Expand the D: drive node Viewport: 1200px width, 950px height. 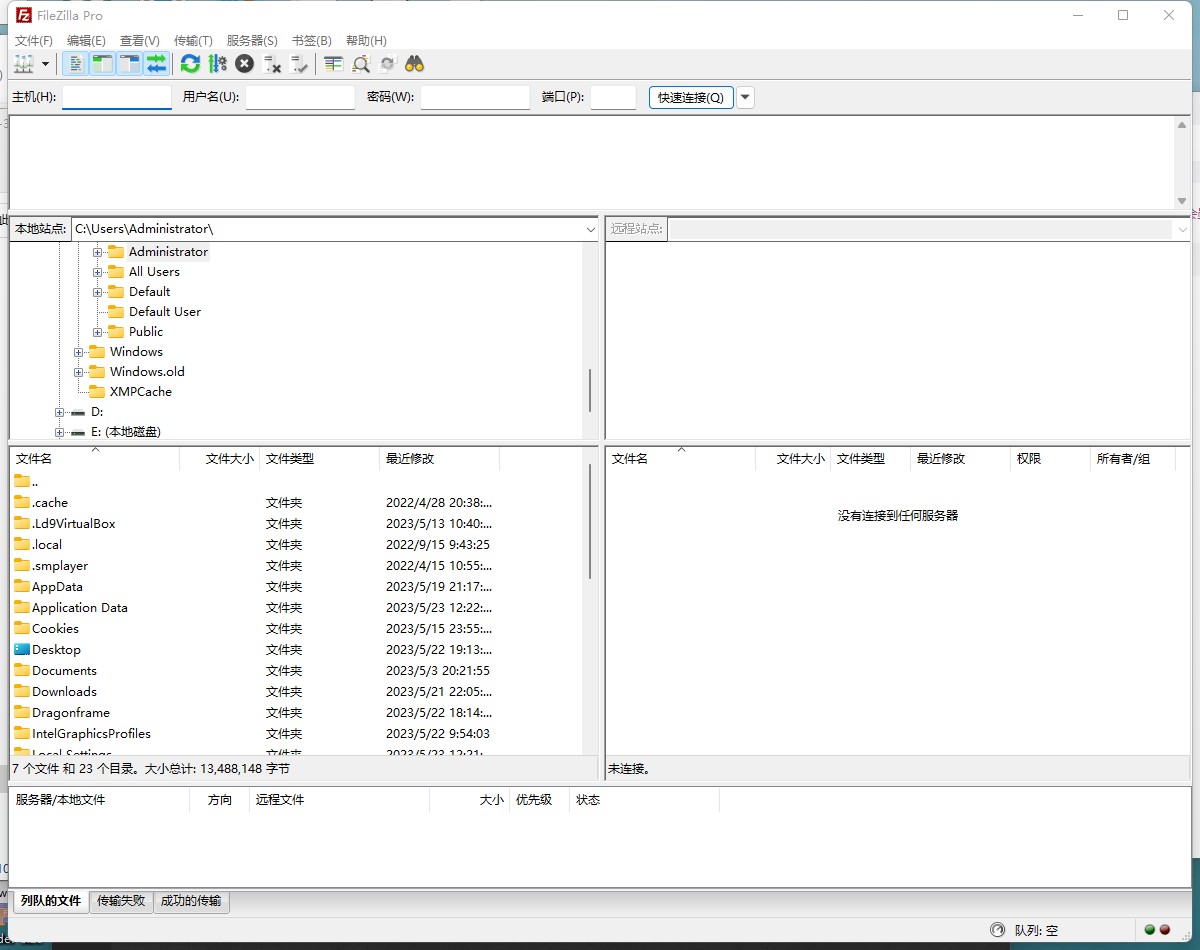click(x=60, y=412)
